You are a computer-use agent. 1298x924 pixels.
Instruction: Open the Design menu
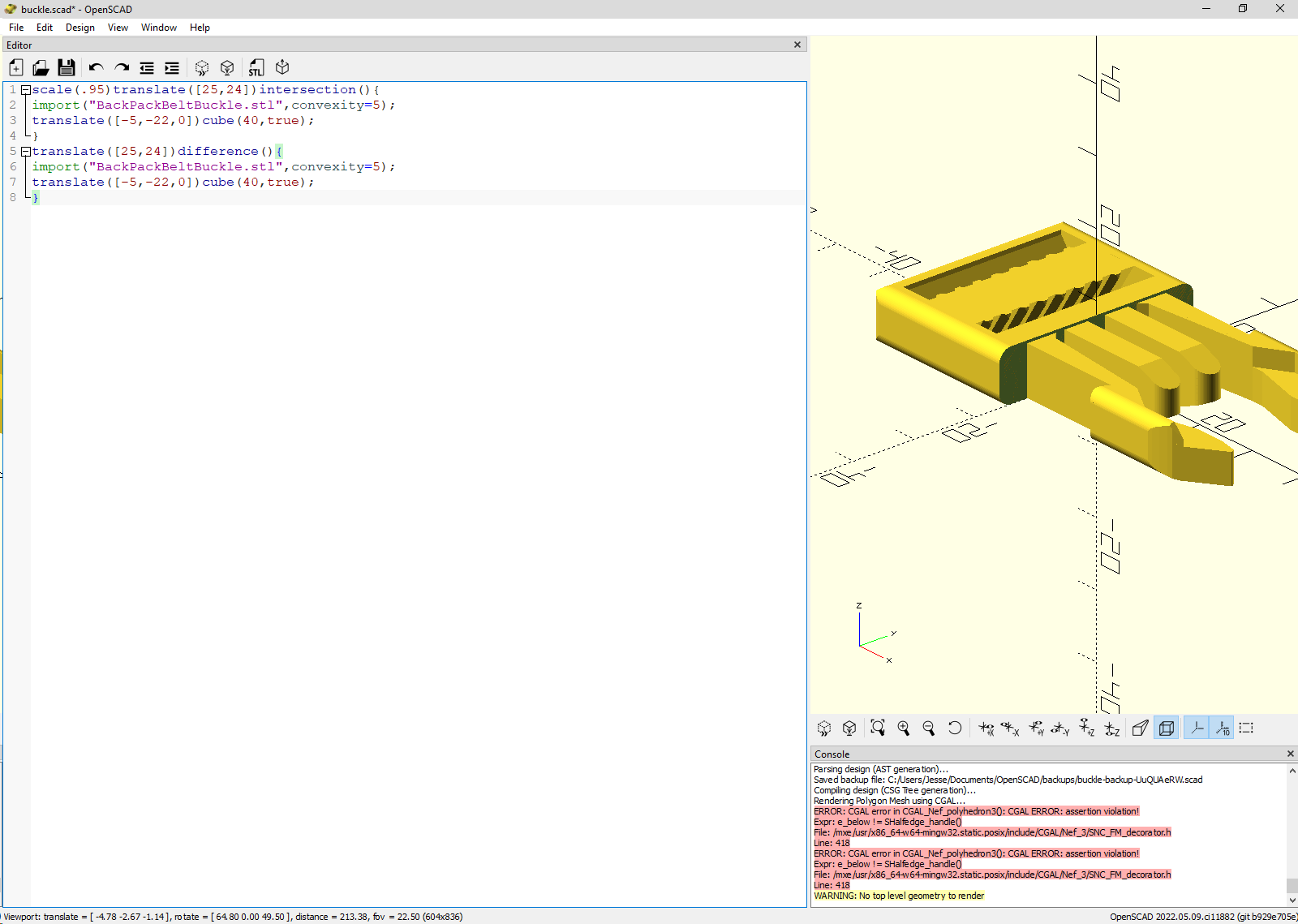pyautogui.click(x=80, y=28)
